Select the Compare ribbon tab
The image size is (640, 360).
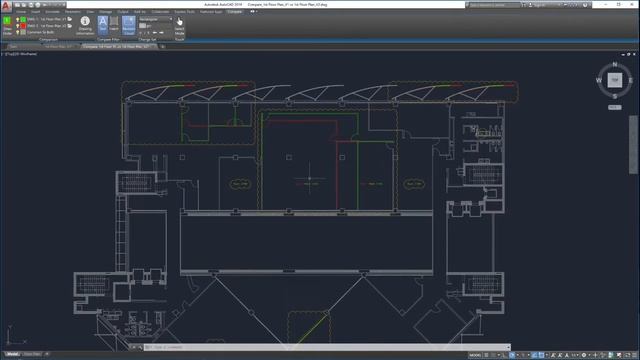(235, 12)
